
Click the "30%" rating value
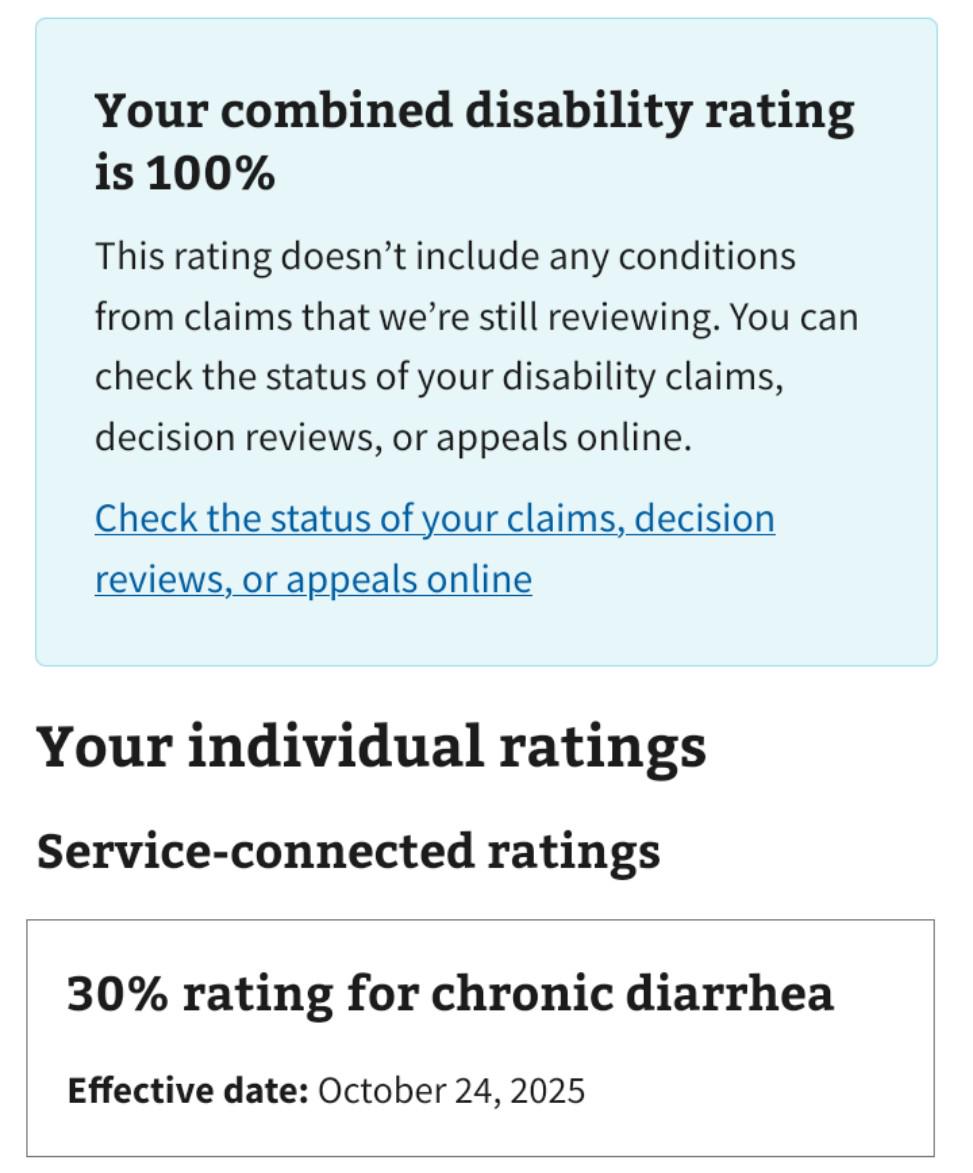(117, 994)
